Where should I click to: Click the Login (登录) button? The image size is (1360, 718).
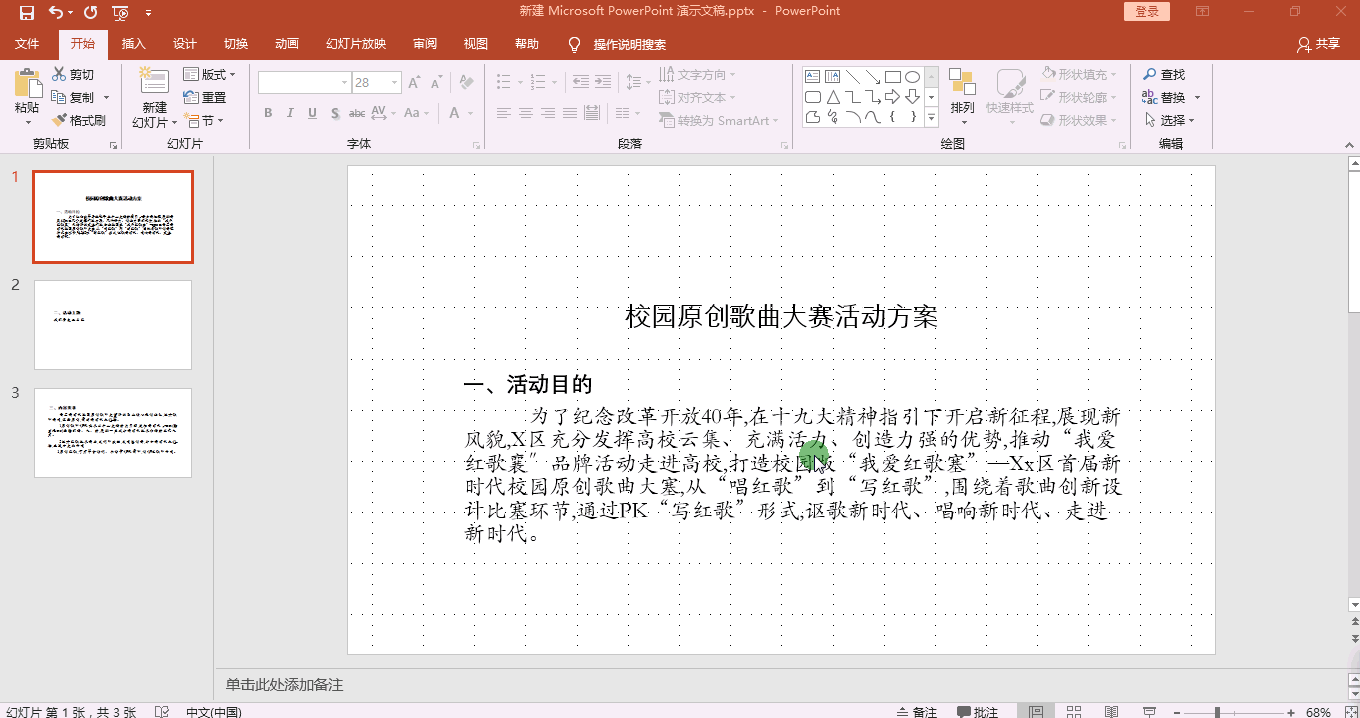[x=1146, y=12]
